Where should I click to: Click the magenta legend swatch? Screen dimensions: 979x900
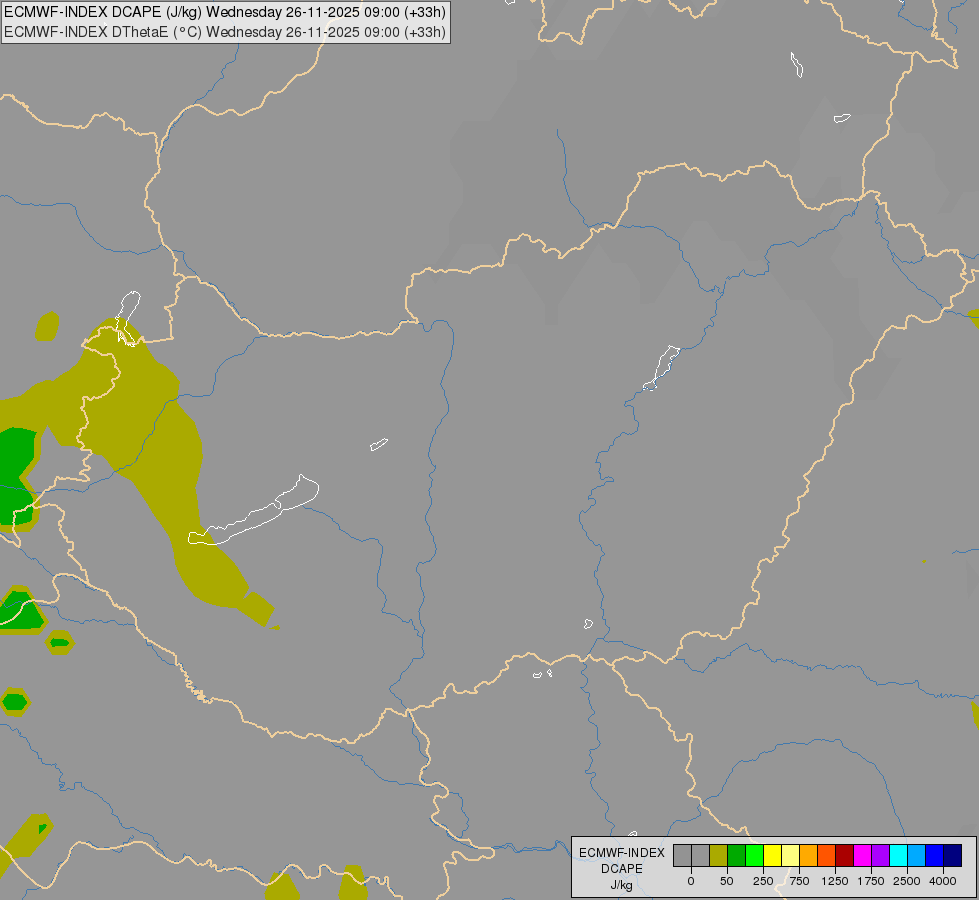(x=863, y=856)
